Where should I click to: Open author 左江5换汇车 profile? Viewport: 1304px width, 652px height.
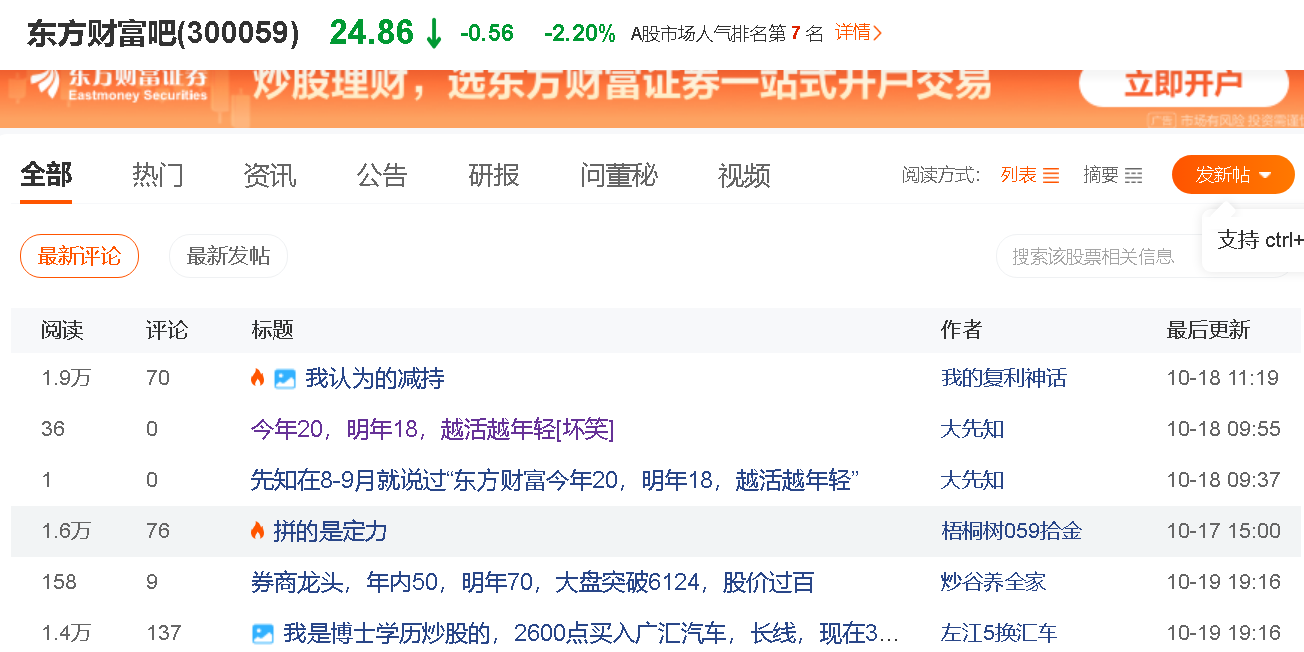point(999,633)
